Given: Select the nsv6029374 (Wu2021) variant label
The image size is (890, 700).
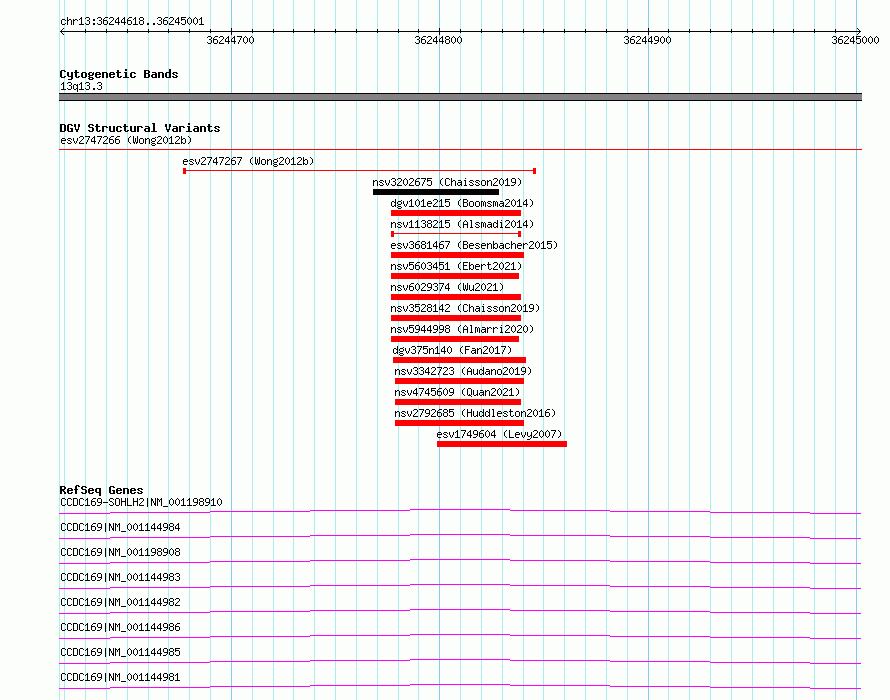Looking at the screenshot, I should [x=450, y=287].
